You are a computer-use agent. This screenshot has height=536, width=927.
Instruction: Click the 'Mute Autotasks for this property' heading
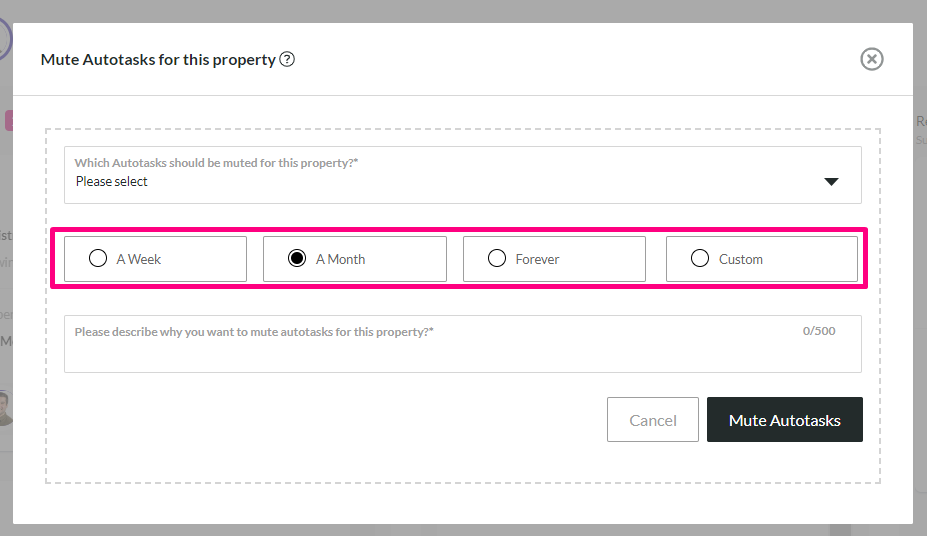coord(158,60)
